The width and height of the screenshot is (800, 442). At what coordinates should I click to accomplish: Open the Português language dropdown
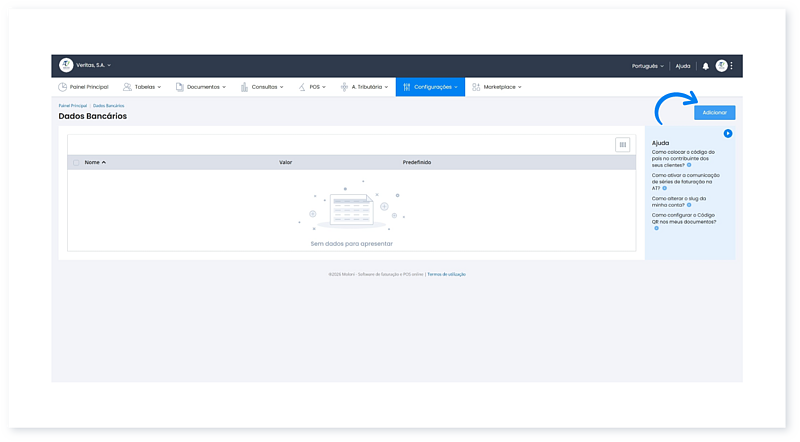pyautogui.click(x=648, y=66)
